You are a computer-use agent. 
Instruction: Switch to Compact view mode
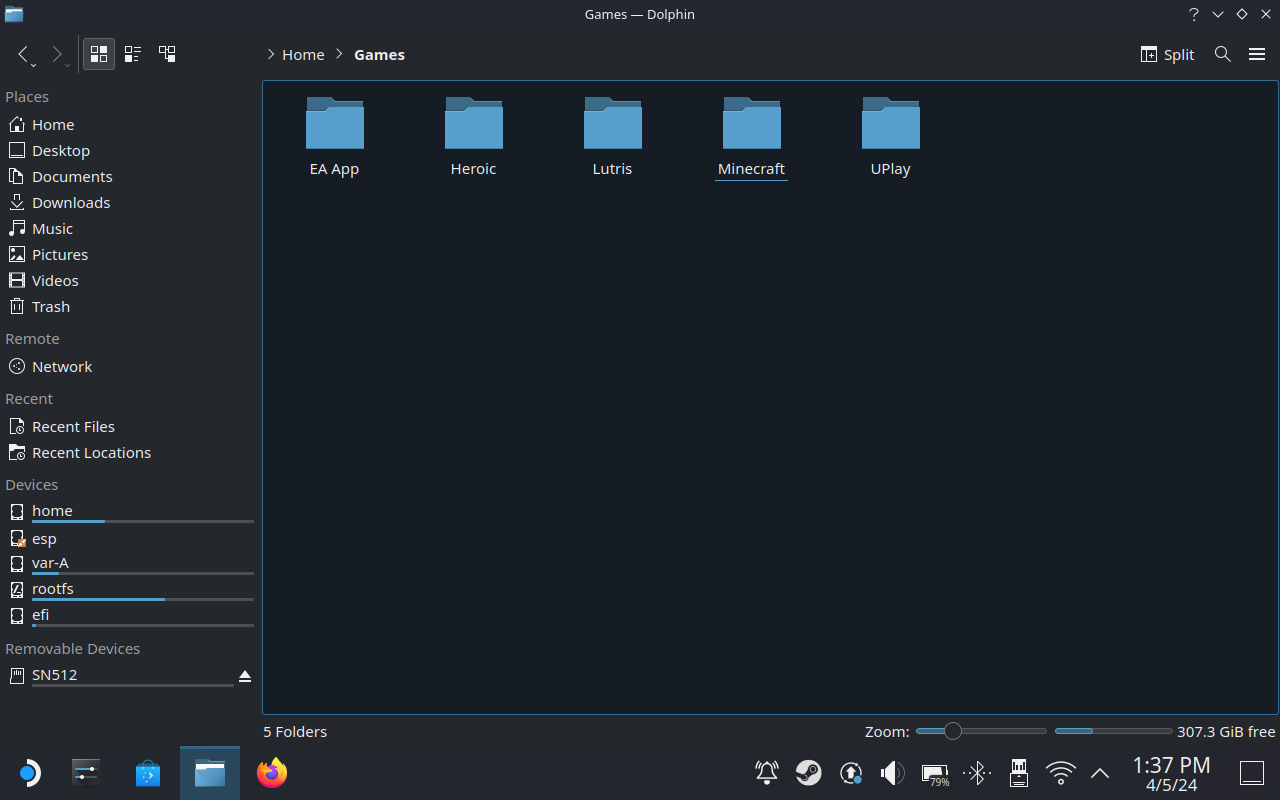[x=133, y=54]
